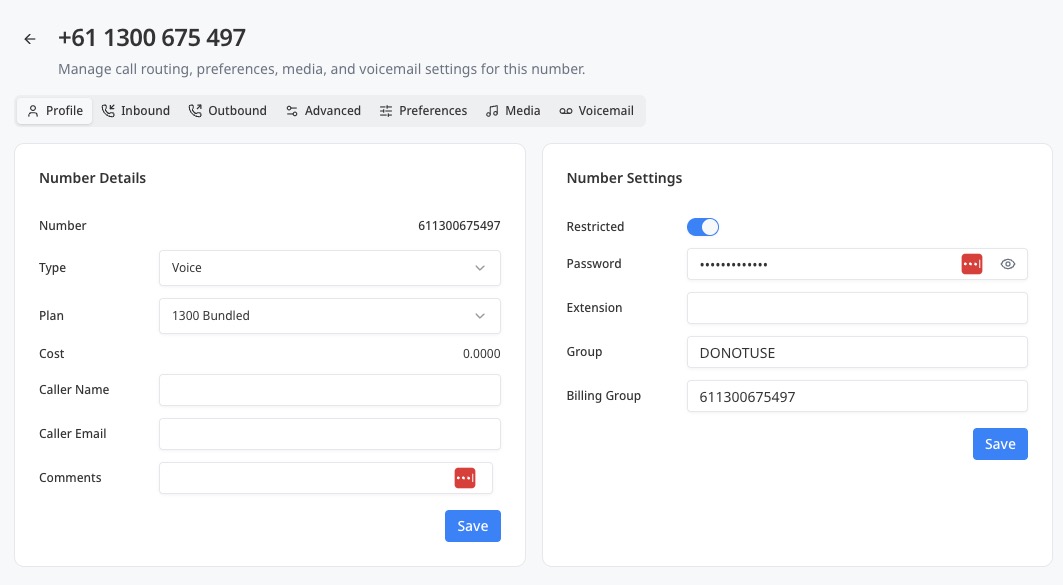1063x585 pixels.
Task: Go back using the left arrow
Action: (30, 39)
